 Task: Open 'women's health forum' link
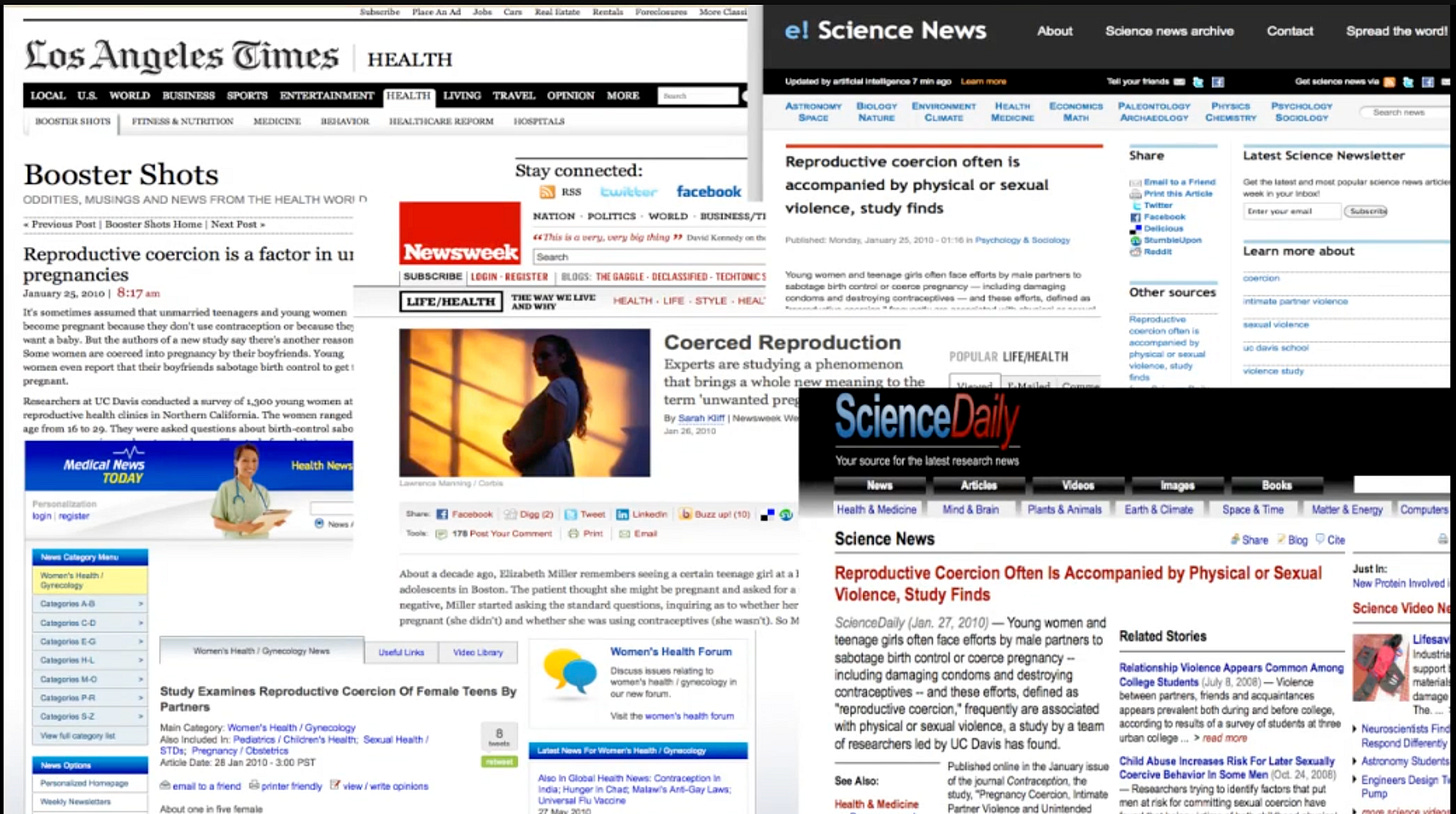pos(689,716)
